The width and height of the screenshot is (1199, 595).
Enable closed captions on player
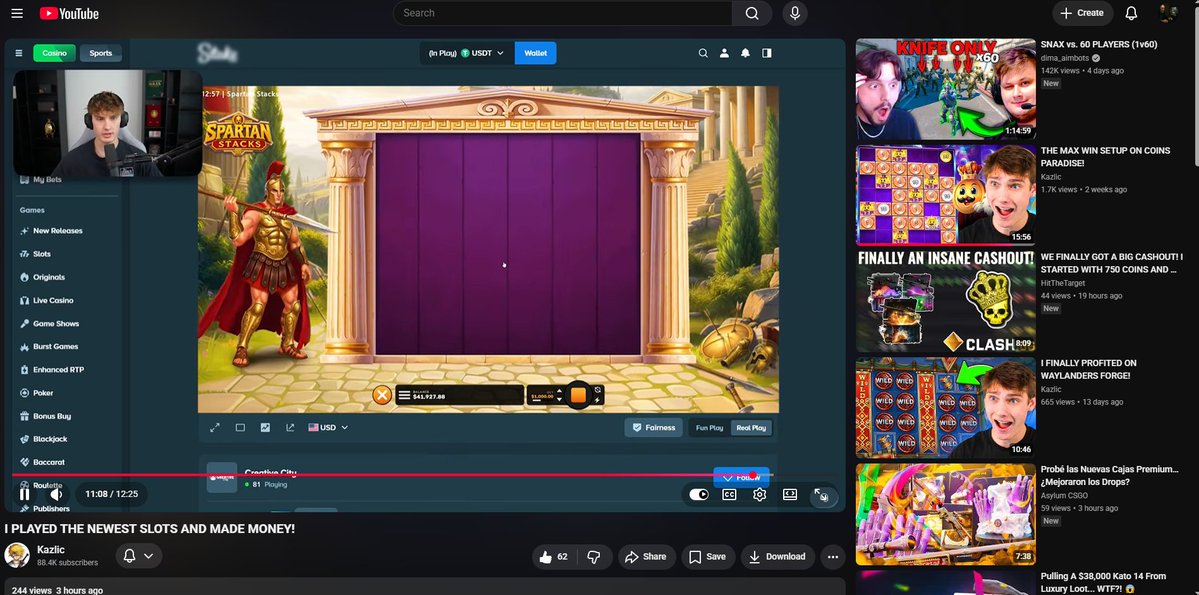(729, 495)
